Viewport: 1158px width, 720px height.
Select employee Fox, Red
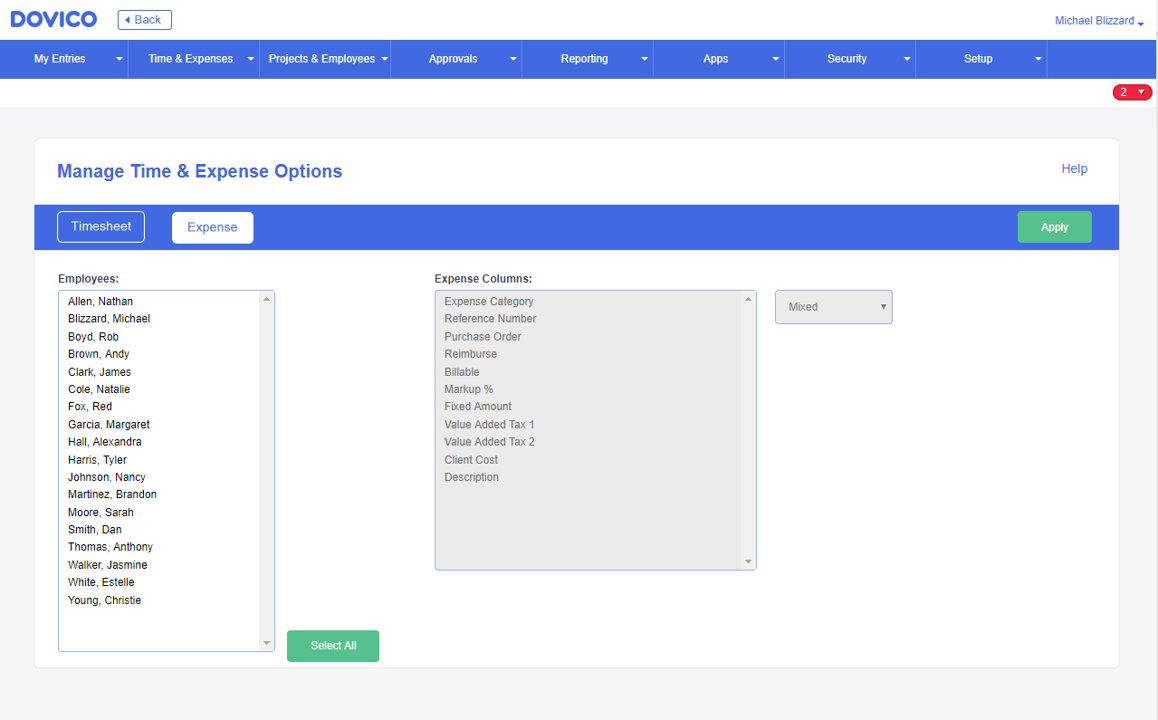(x=89, y=406)
